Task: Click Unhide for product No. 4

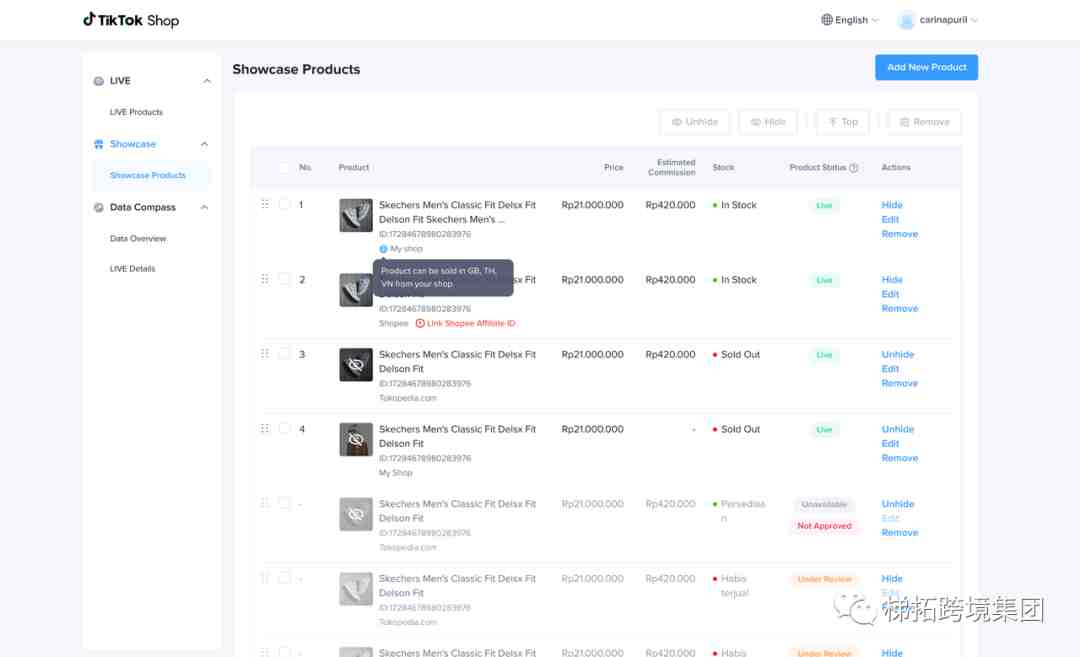Action: pos(897,429)
